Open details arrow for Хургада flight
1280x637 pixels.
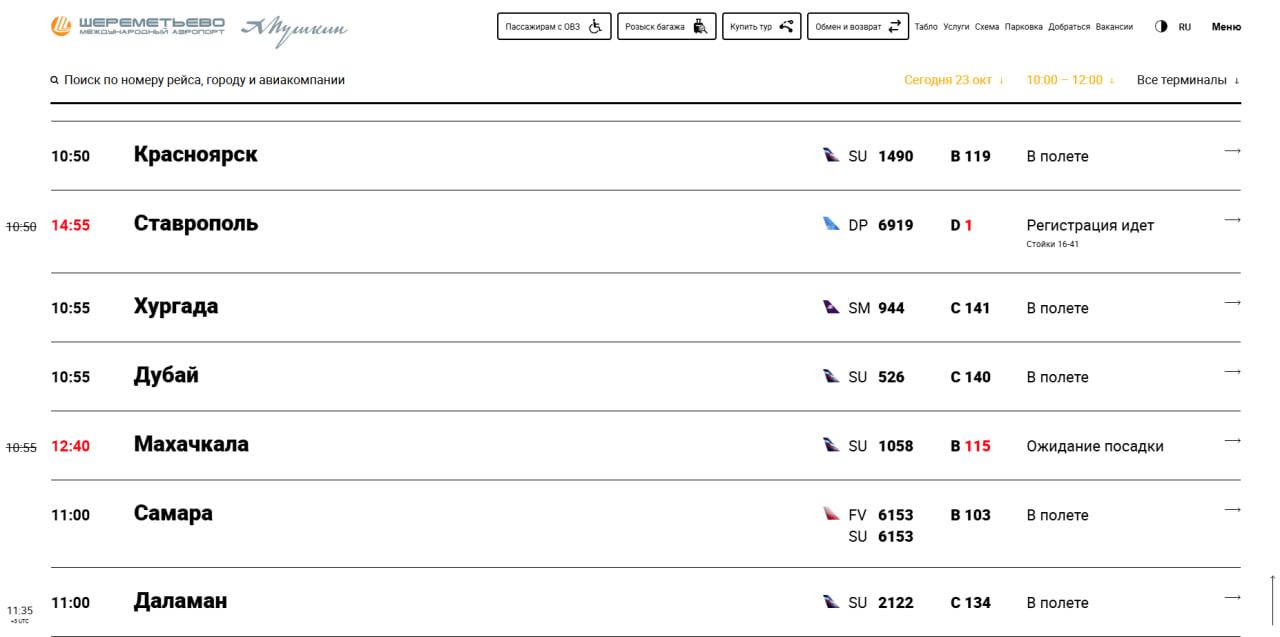1232,303
